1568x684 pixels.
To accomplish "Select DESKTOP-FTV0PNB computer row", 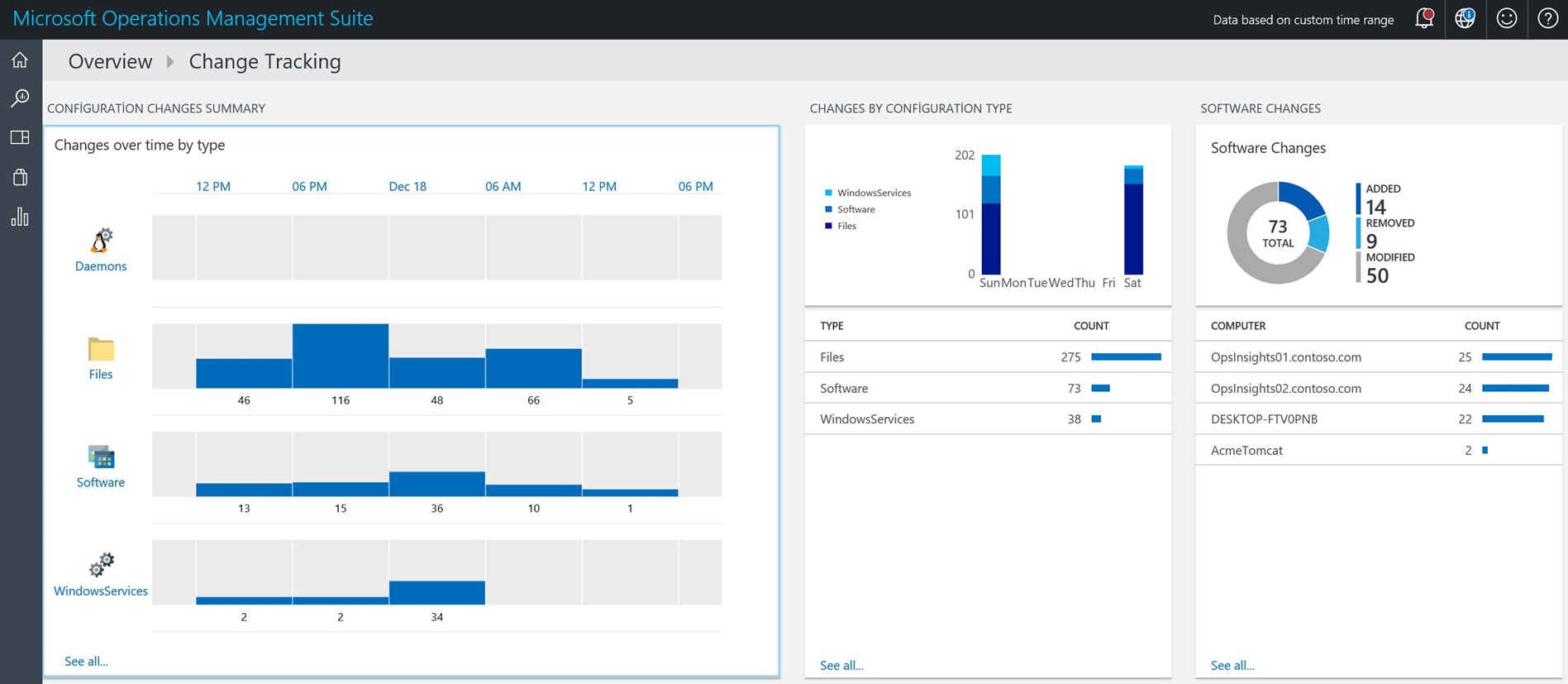I will tap(1378, 419).
